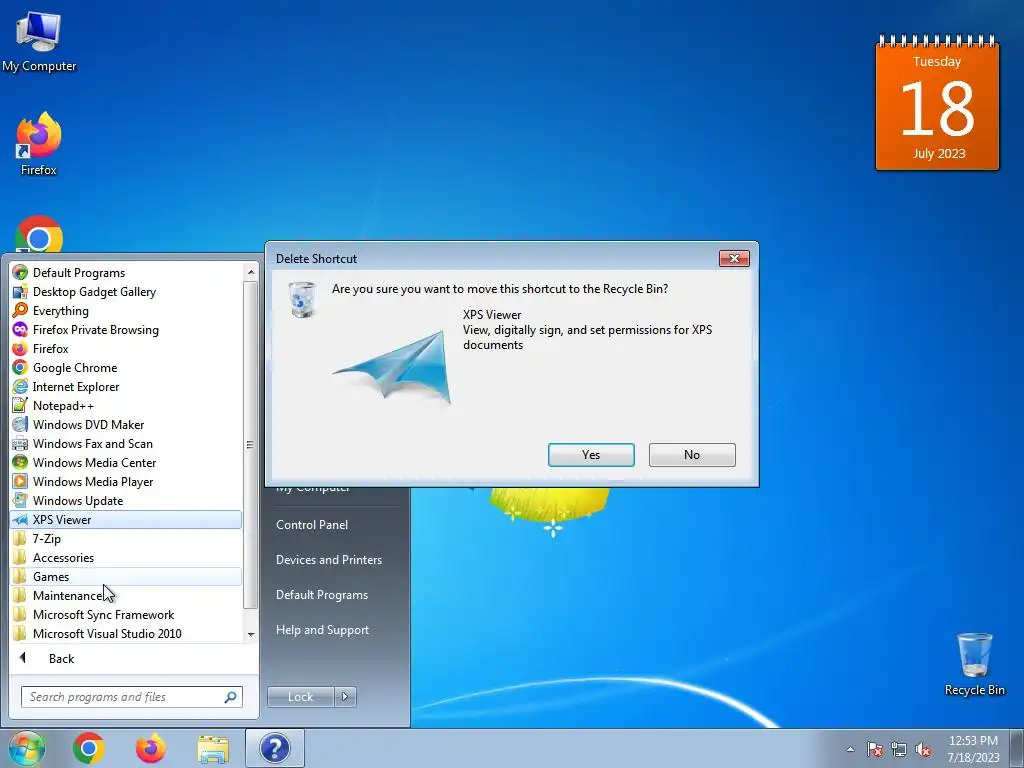Click the magnifier icon in search box
The image size is (1024, 768).
231,697
